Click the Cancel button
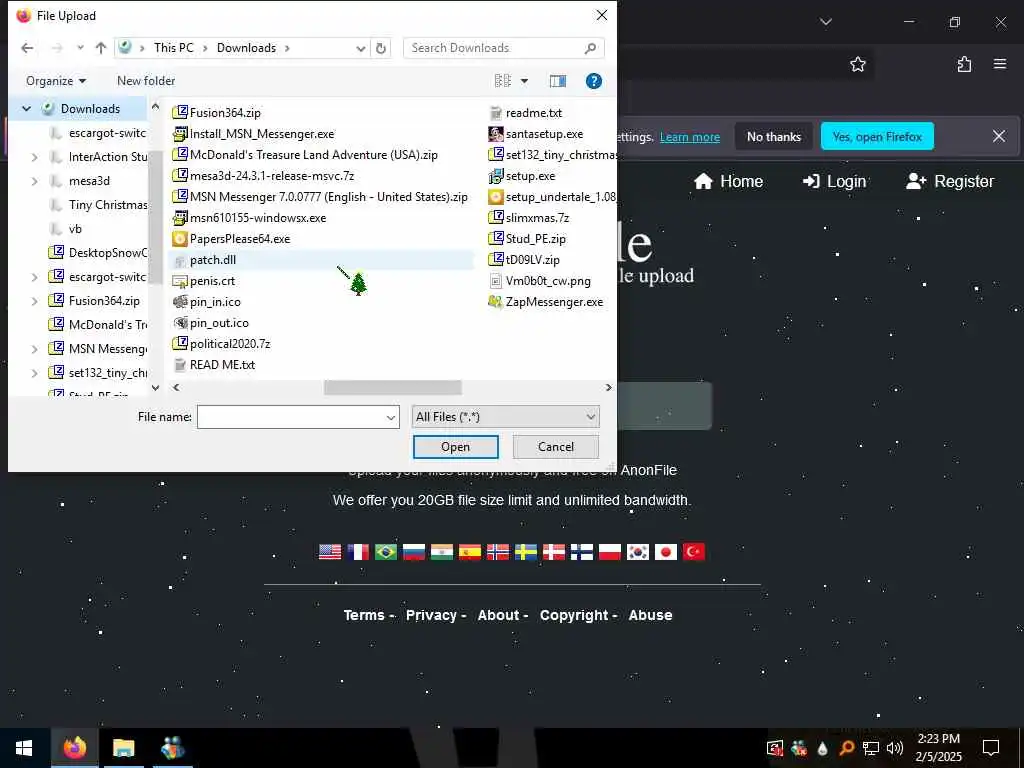1024x768 pixels. (x=556, y=447)
